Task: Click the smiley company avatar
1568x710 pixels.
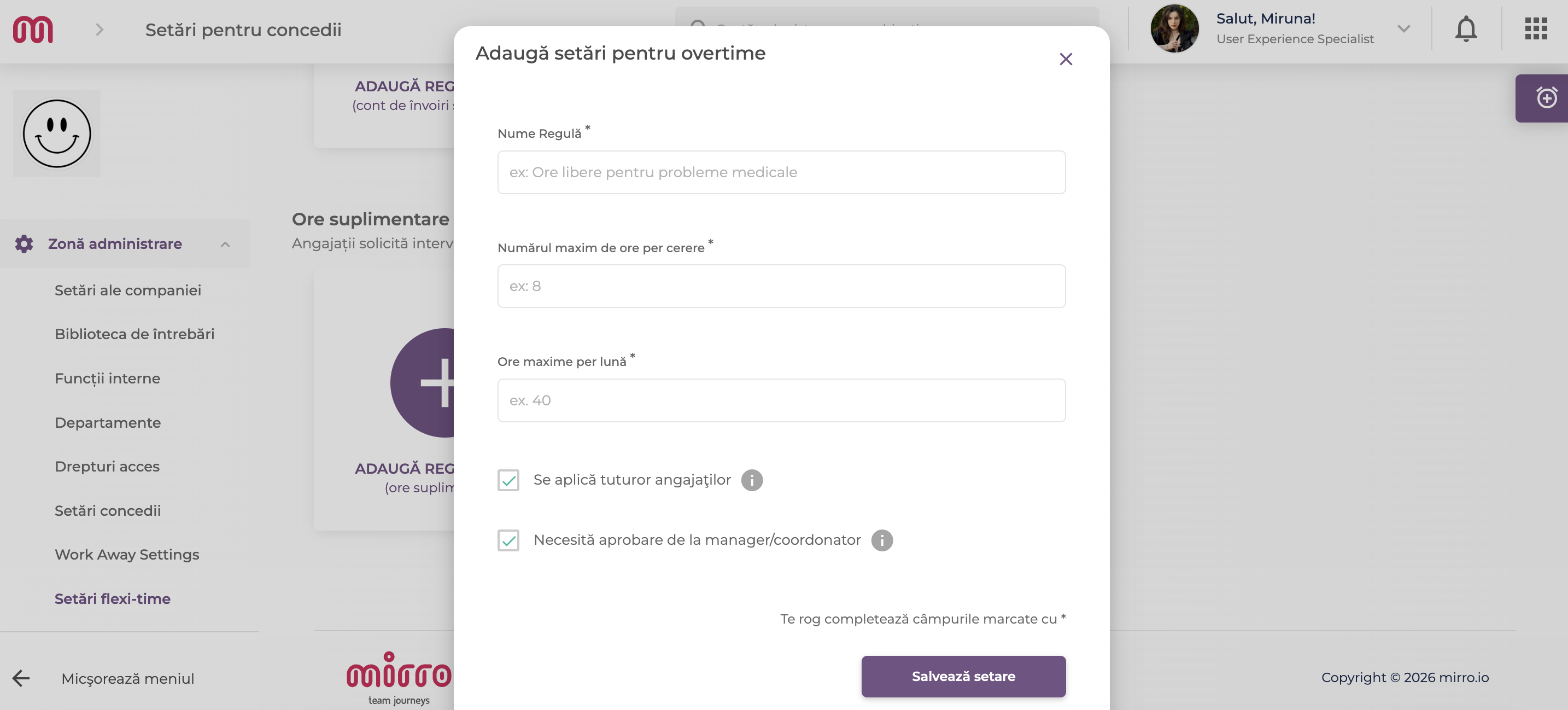Action: [x=57, y=133]
